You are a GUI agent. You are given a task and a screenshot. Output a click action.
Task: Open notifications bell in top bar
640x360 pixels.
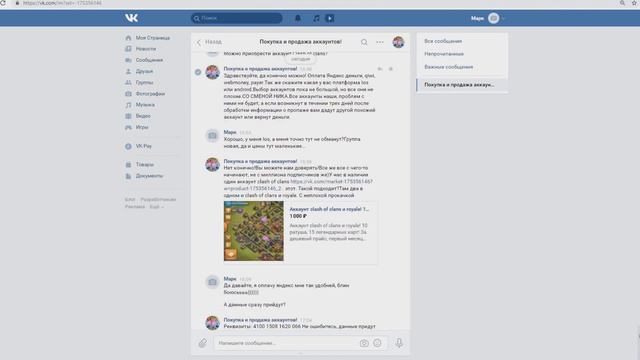(x=298, y=18)
